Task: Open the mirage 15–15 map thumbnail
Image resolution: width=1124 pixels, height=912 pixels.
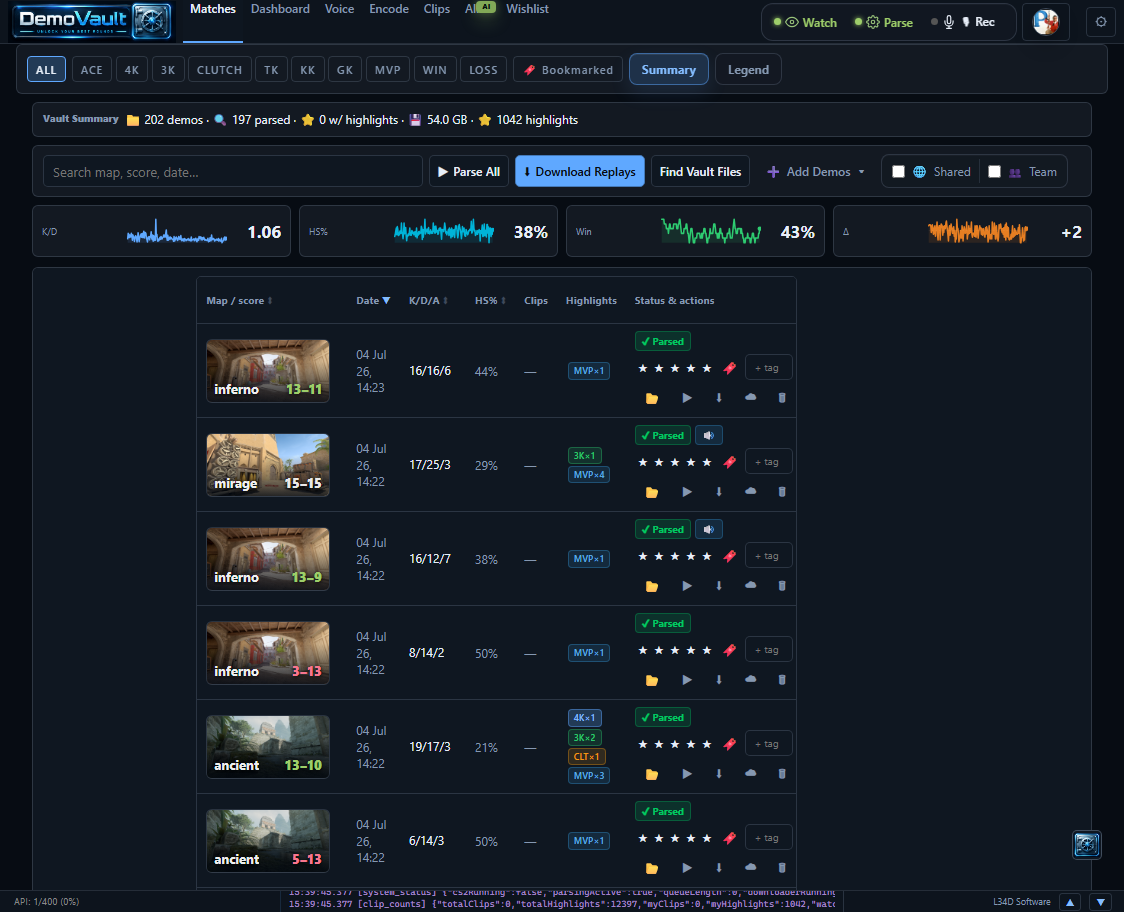Action: (268, 465)
